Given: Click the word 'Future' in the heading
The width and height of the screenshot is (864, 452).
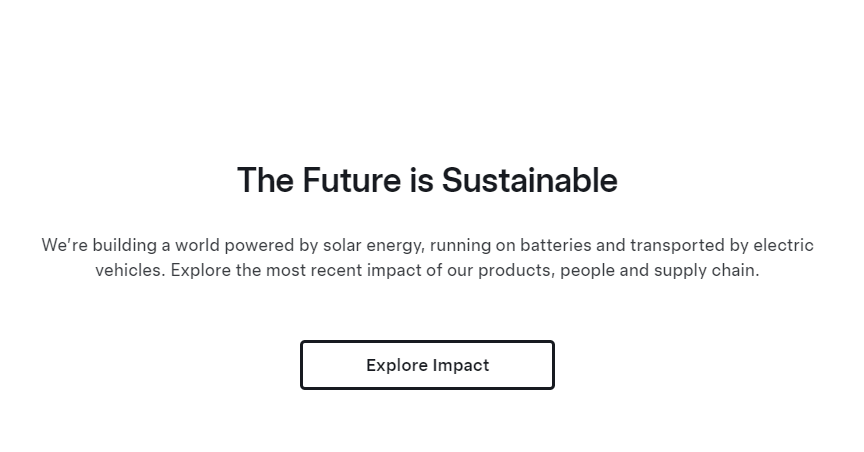Looking at the screenshot, I should click(352, 180).
